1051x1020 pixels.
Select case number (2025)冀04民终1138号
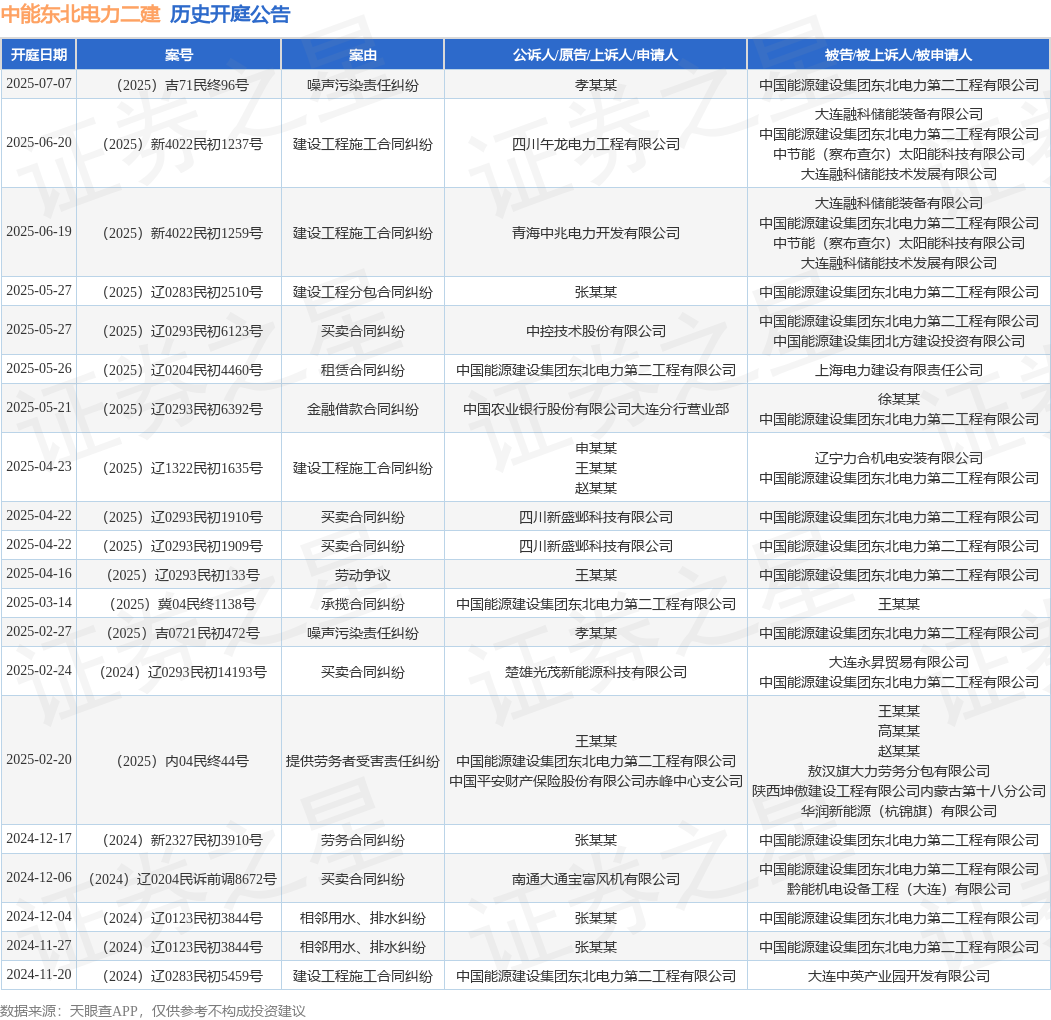pyautogui.click(x=179, y=604)
